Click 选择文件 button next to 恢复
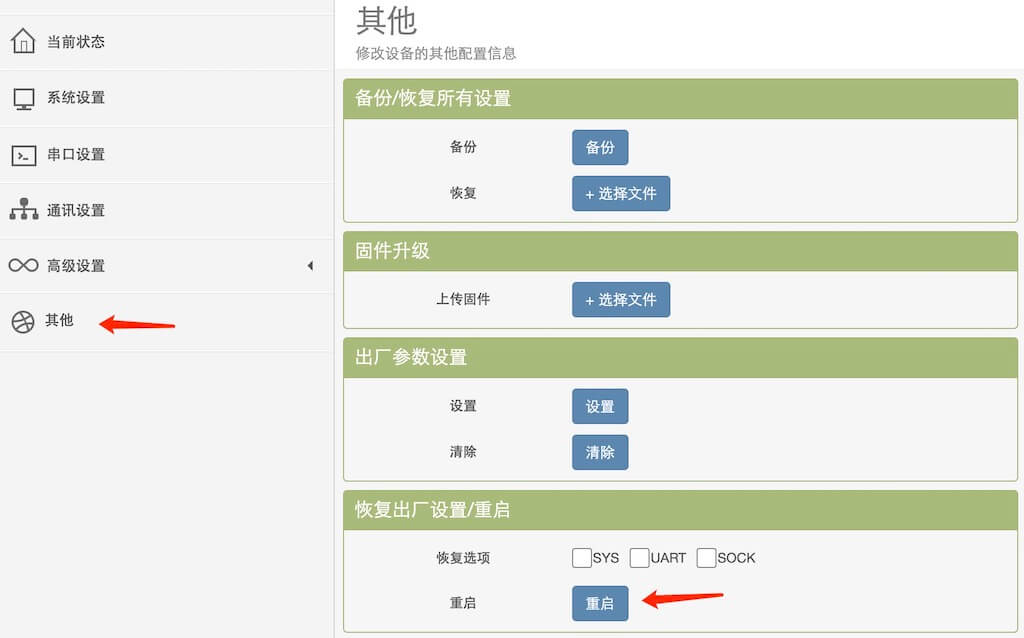The width and height of the screenshot is (1024, 638). point(621,194)
